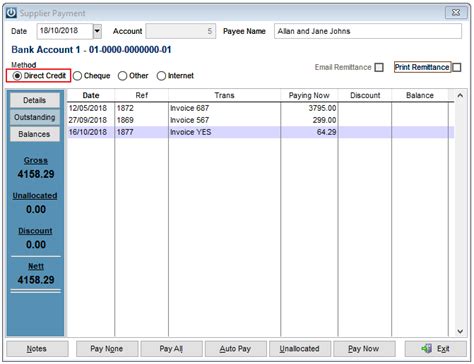Image resolution: width=474 pixels, height=364 pixels.
Task: Switch to the Details tab
Action: [35, 100]
